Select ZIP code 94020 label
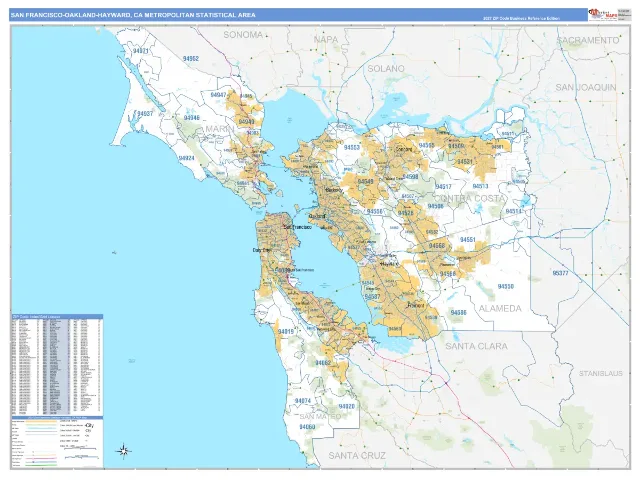 pyautogui.click(x=347, y=407)
